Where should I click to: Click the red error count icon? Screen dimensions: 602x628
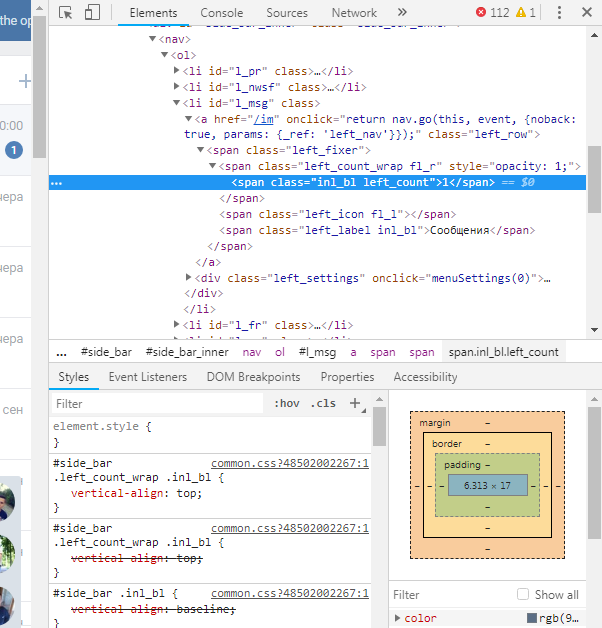point(482,13)
